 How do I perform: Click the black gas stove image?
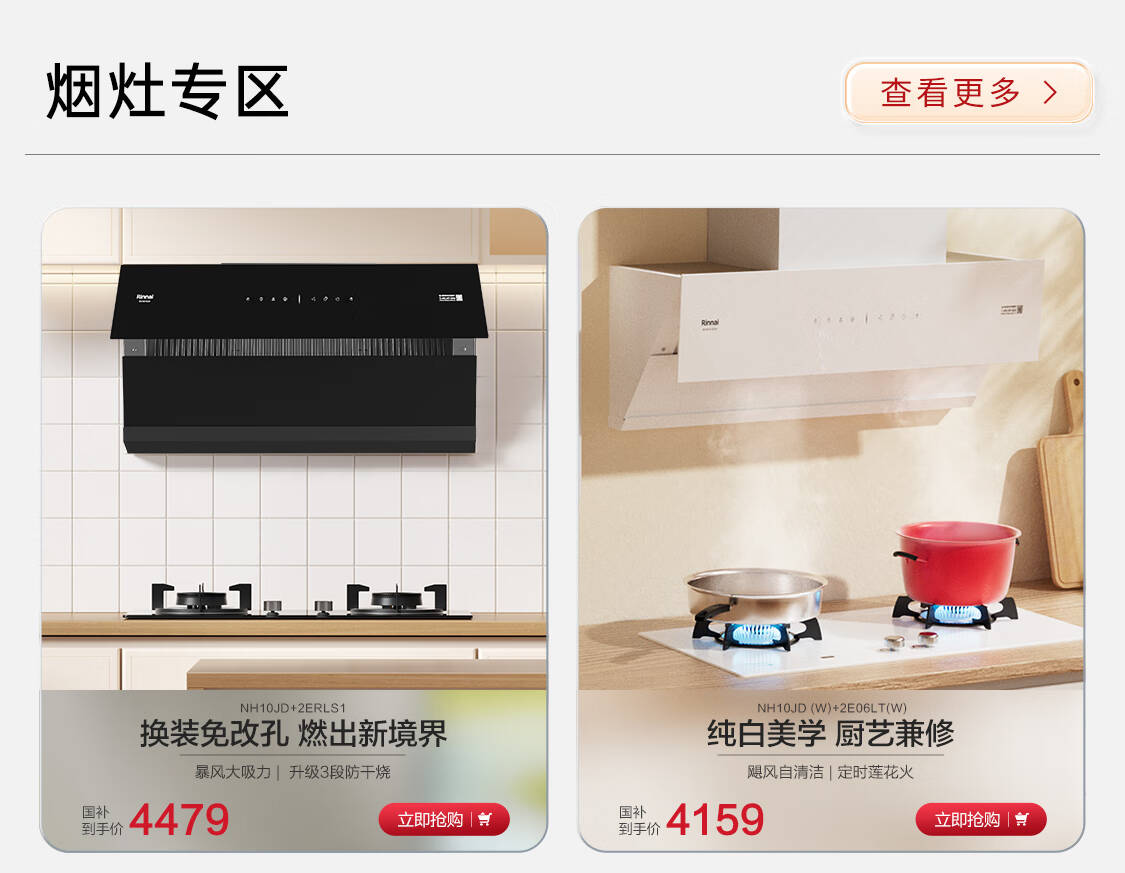coord(298,601)
